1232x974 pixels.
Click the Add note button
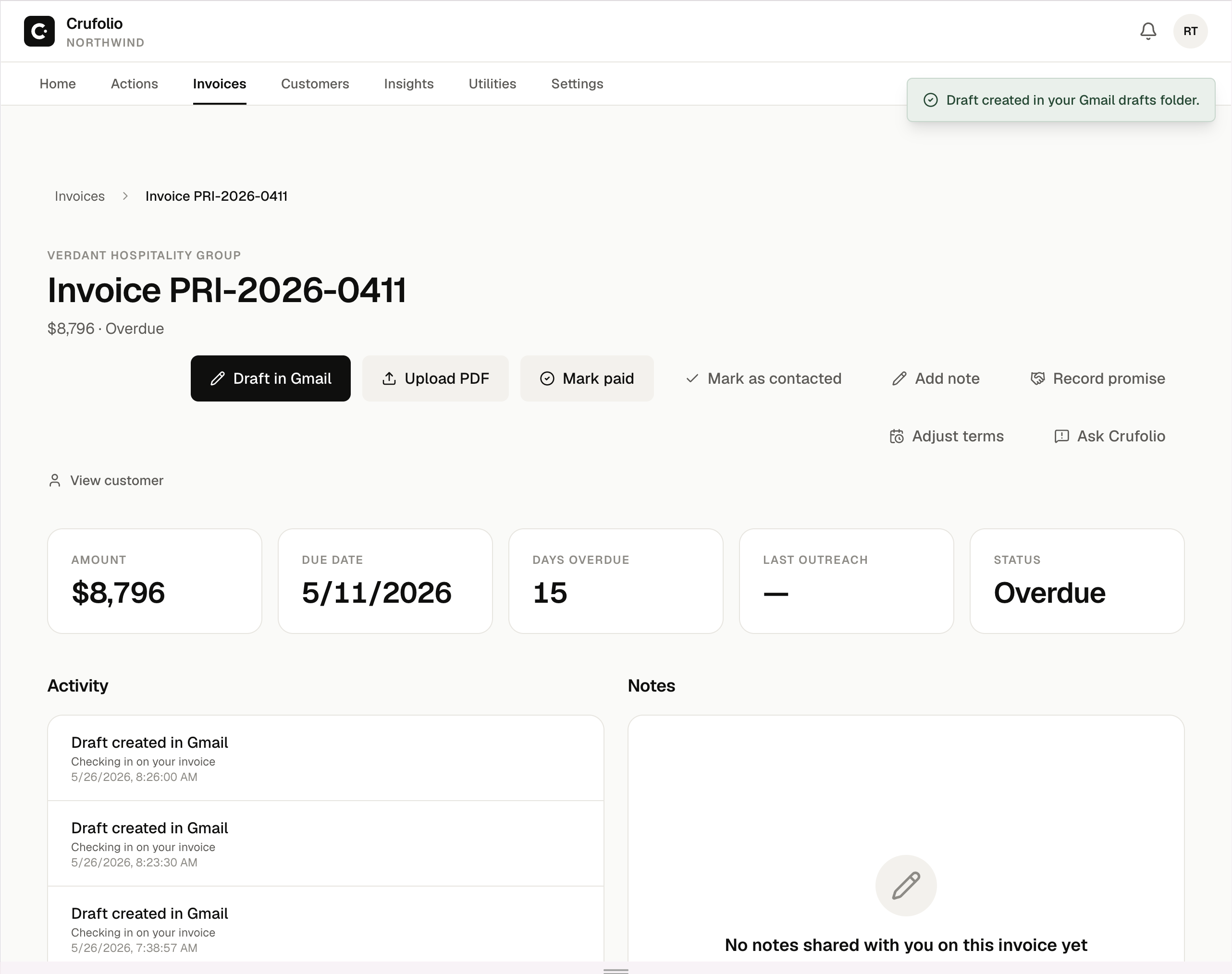(x=936, y=378)
